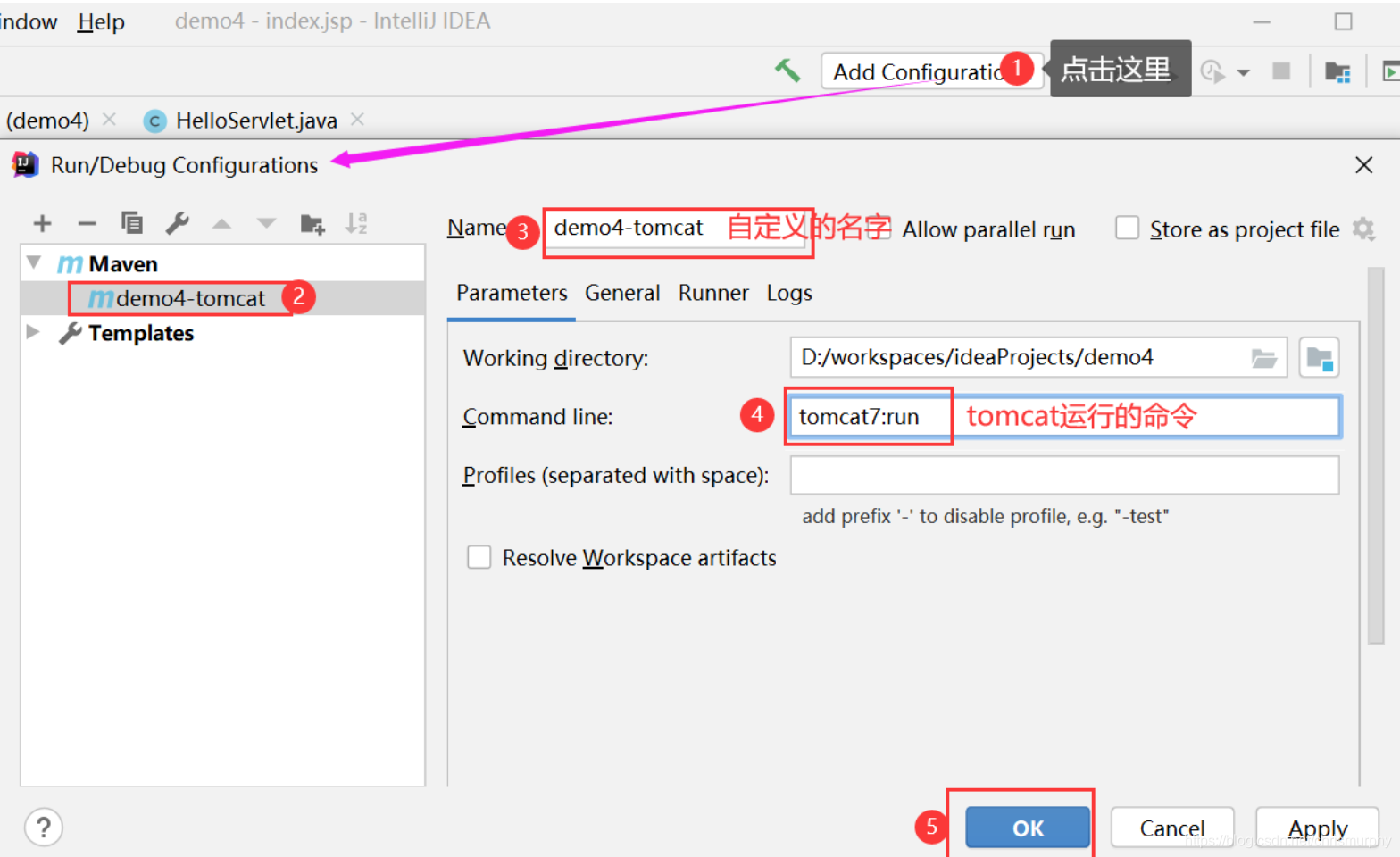
Task: Open the Project Structure icon in toolbar
Action: pyautogui.click(x=1337, y=71)
